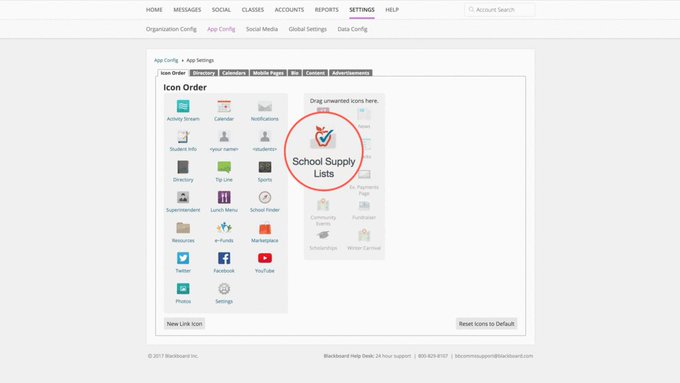The height and width of the screenshot is (383, 680).
Task: Switch to the Content tab
Action: pyautogui.click(x=315, y=73)
